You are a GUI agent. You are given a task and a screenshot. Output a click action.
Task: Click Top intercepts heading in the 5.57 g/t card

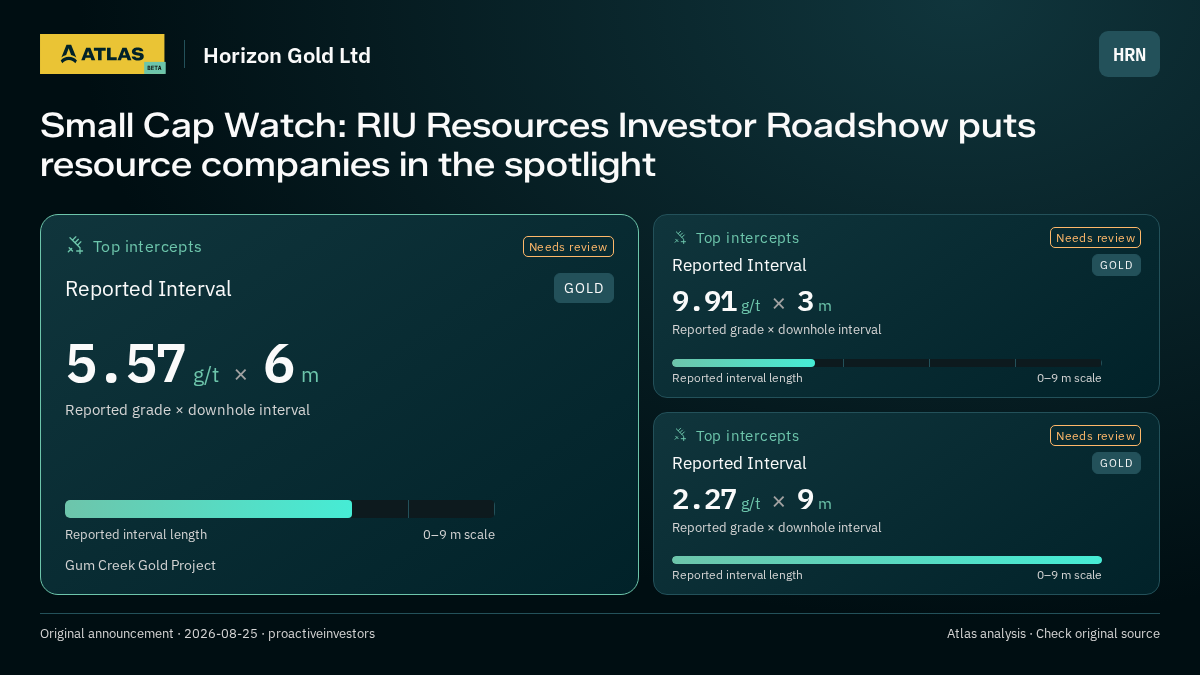[x=147, y=246]
